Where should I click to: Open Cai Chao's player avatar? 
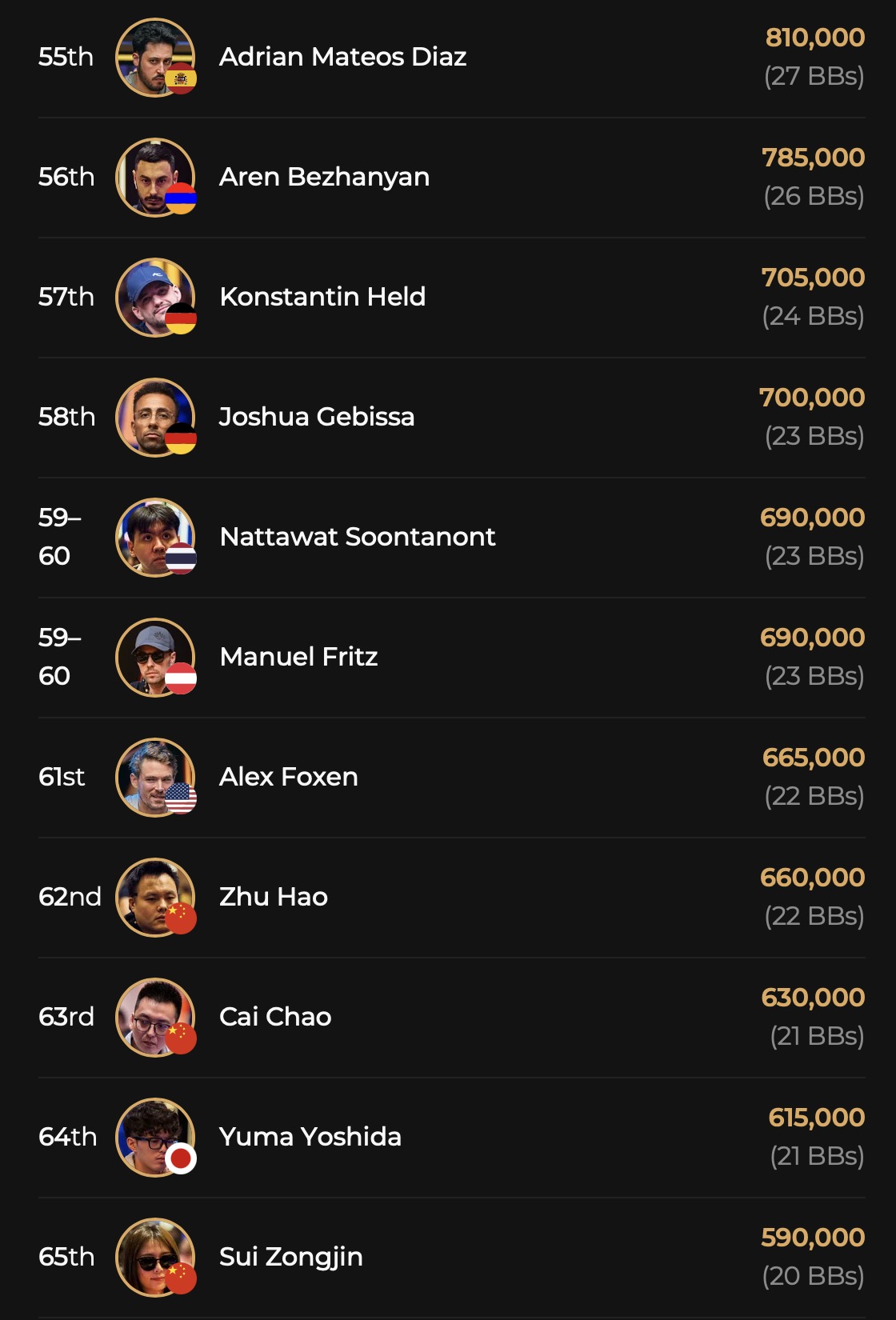pos(152,1014)
